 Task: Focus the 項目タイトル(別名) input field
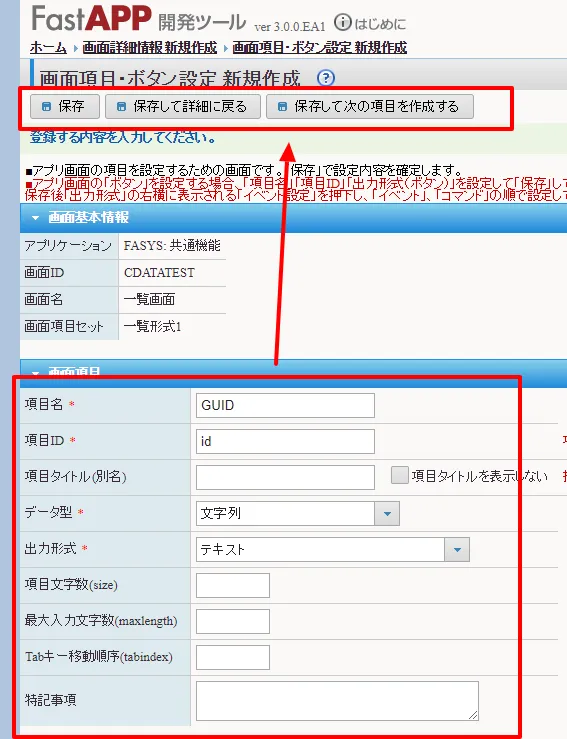[285, 477]
